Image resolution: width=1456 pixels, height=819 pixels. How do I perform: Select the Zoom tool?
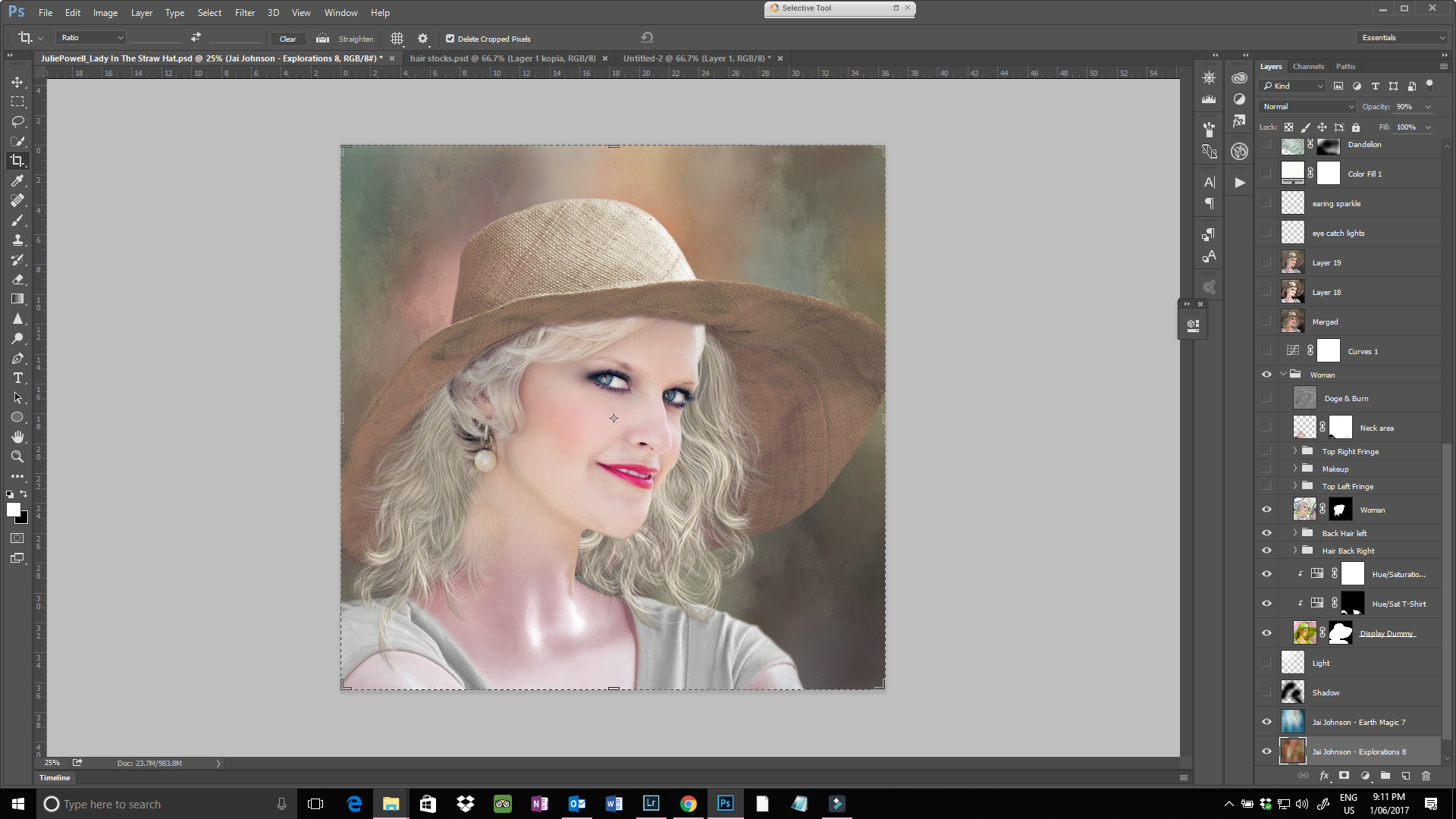(17, 457)
